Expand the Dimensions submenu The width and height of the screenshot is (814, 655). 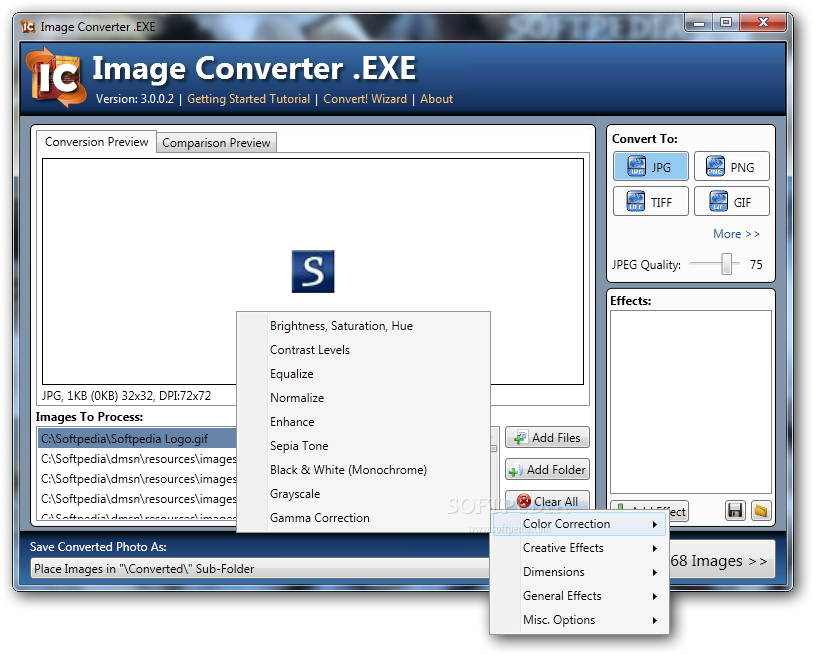(579, 572)
